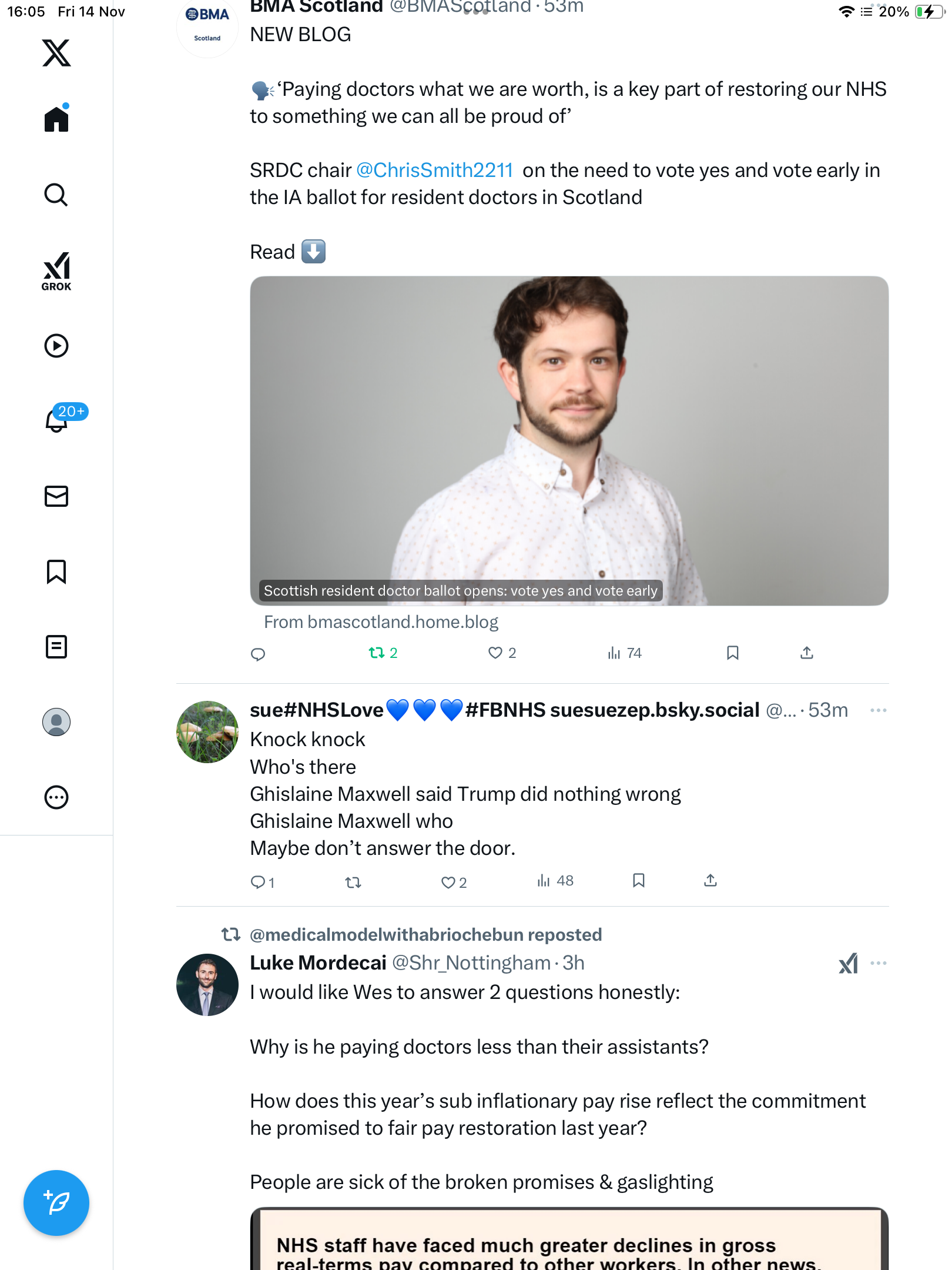Open the Grok sidebar icon
The width and height of the screenshot is (952, 1270).
point(56,271)
